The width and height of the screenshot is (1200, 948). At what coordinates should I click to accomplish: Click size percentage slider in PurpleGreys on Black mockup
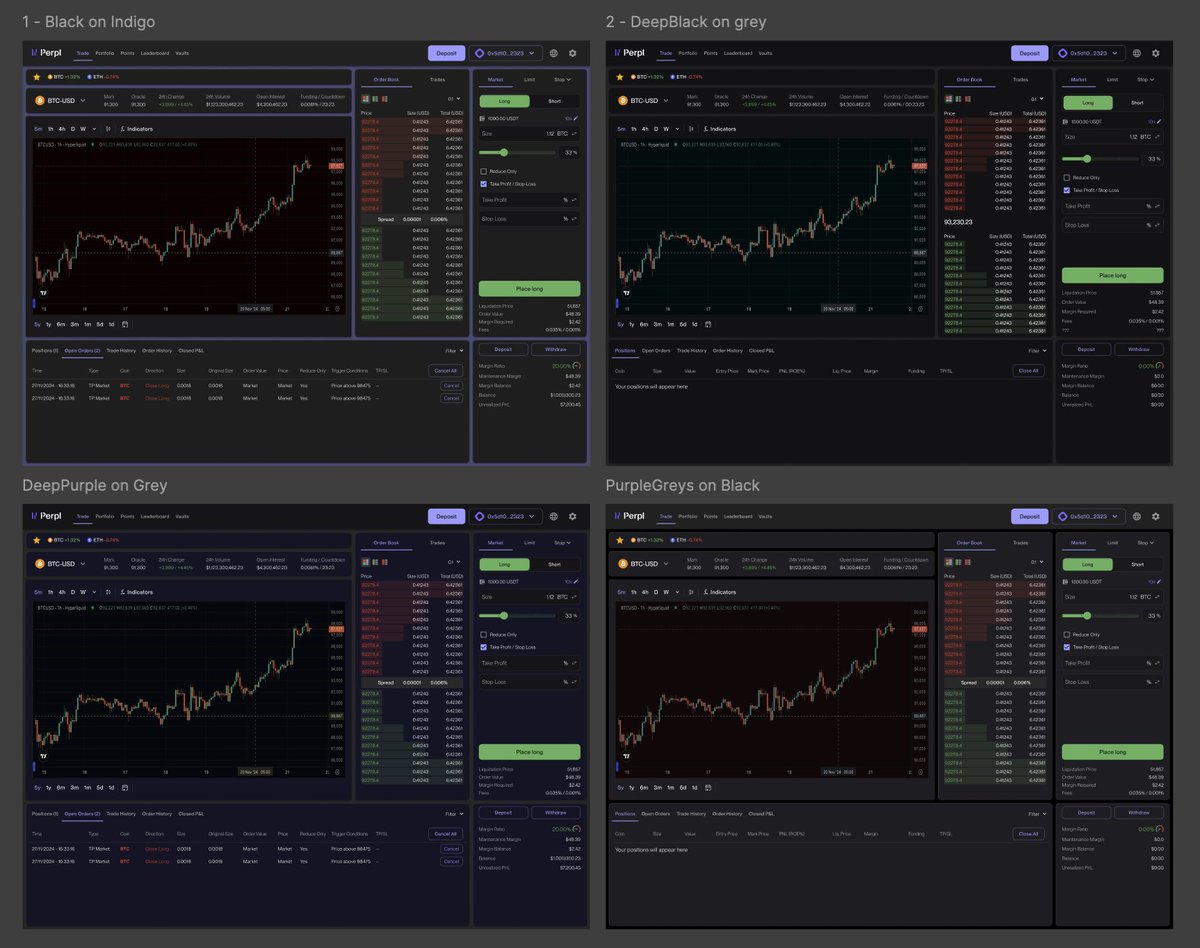point(1100,616)
